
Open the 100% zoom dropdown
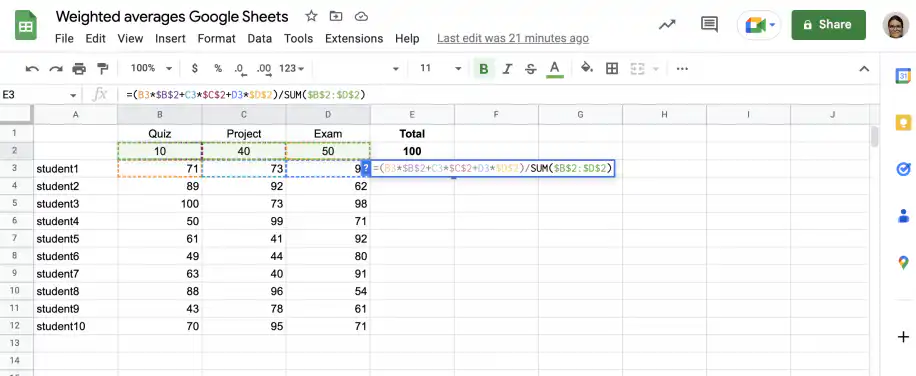pyautogui.click(x=151, y=68)
